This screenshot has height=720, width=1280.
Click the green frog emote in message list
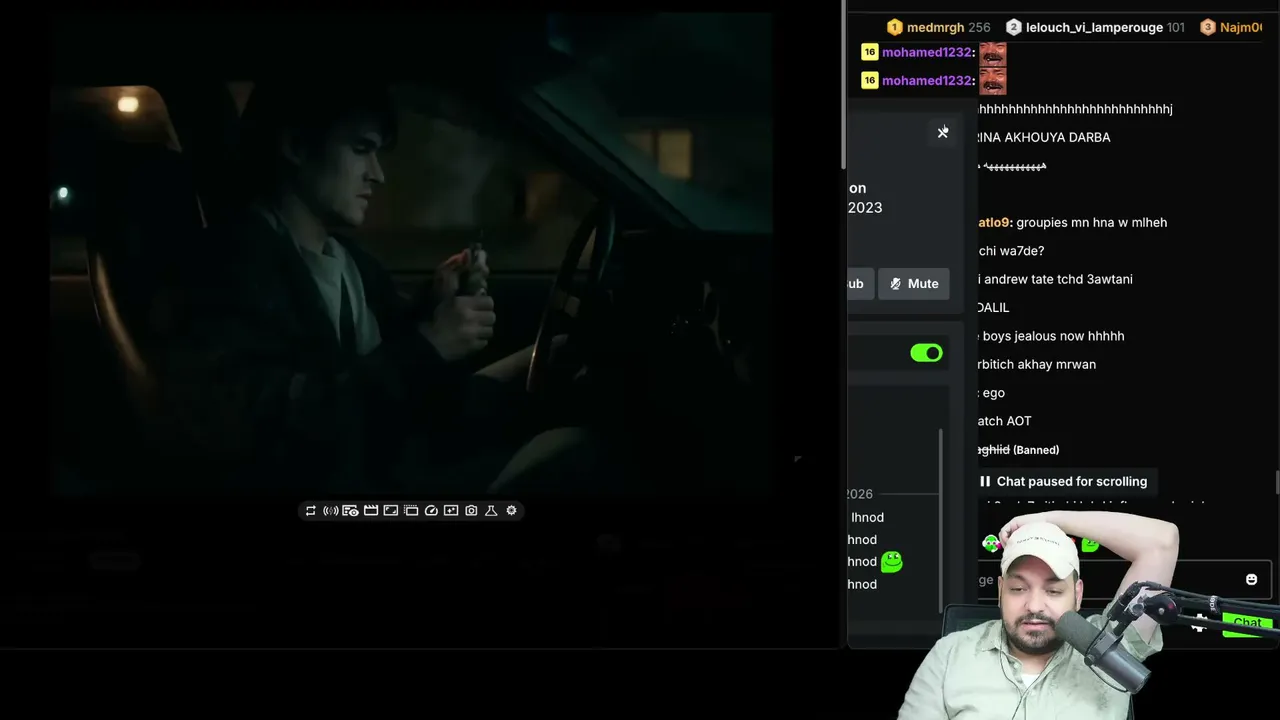click(x=891, y=562)
